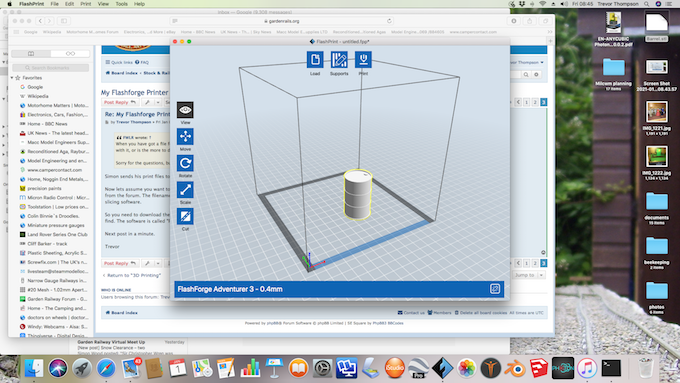
Task: Open the Load file tool in FlashPrint
Action: [x=315, y=60]
